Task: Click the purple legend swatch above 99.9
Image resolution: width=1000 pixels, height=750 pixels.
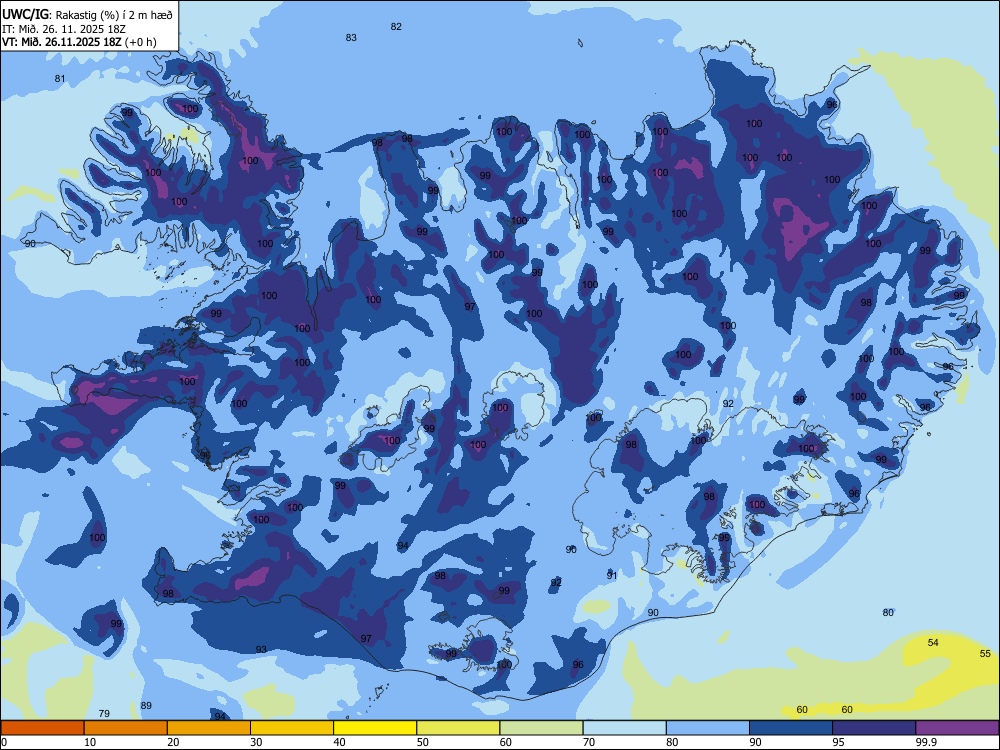Action: coord(957,728)
